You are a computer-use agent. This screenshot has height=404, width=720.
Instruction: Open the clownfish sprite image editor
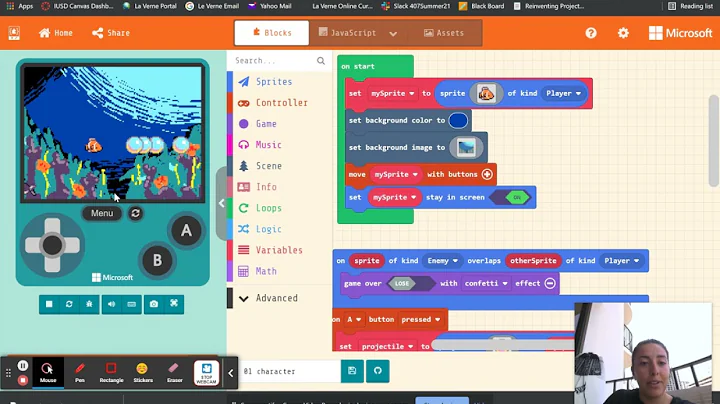[486, 94]
